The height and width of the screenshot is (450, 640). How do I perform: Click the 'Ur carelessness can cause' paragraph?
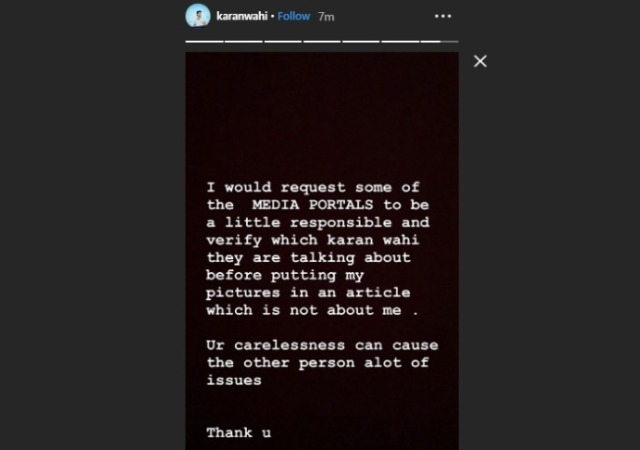click(x=322, y=363)
